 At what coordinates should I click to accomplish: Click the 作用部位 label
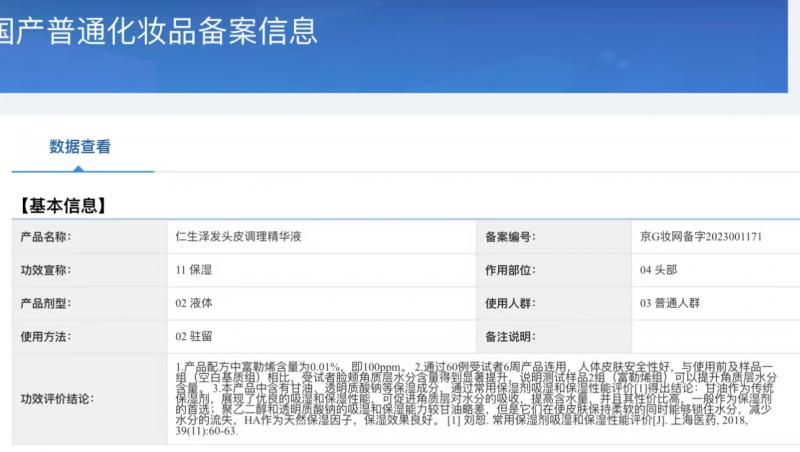510,270
